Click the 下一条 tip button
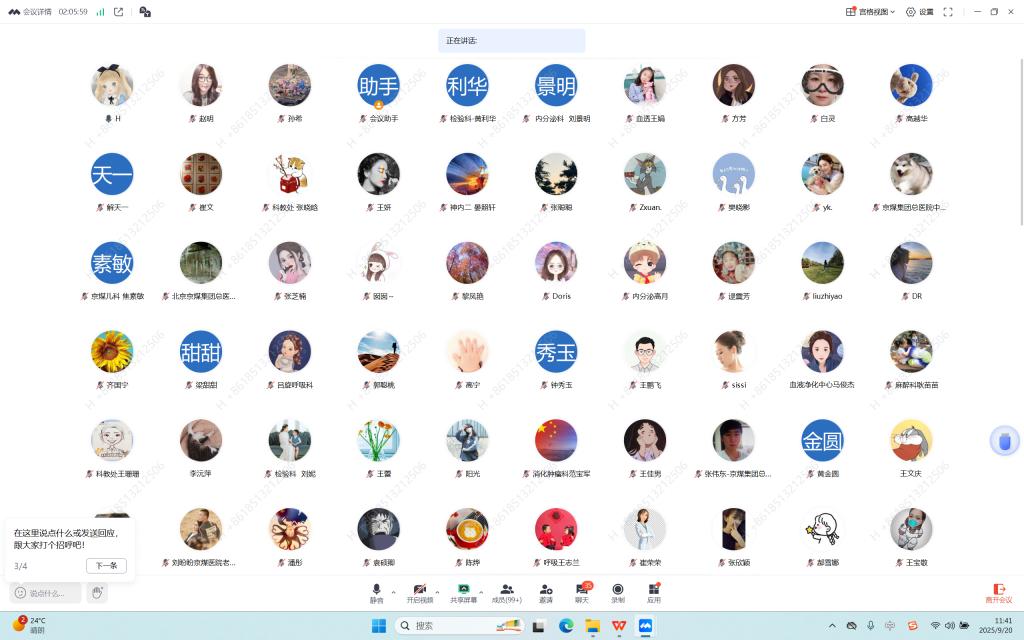The image size is (1024, 640). pyautogui.click(x=106, y=565)
